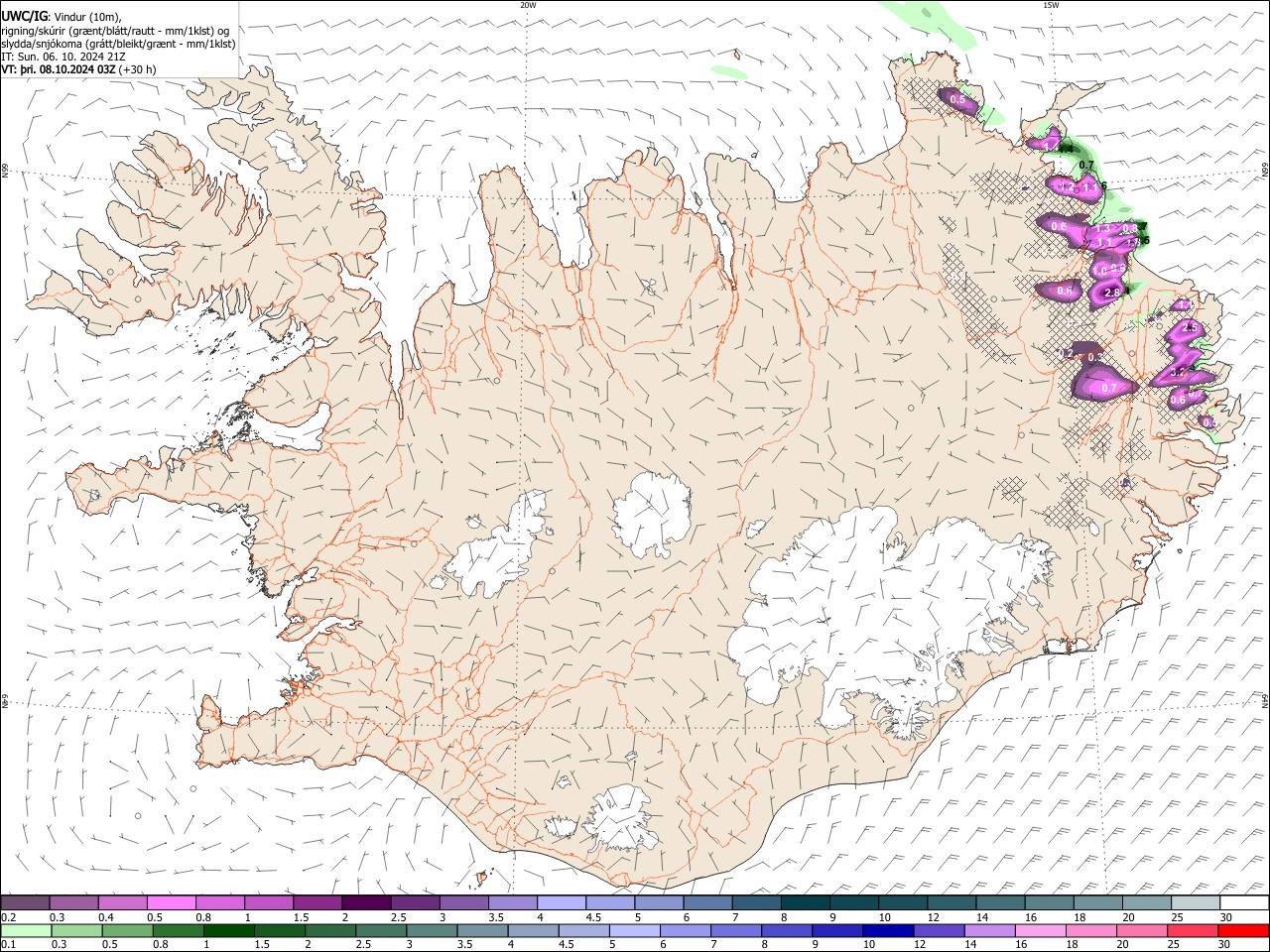Pick top-row swatch between 2 and 2.5
The width and height of the screenshot is (1270, 952).
tap(366, 902)
